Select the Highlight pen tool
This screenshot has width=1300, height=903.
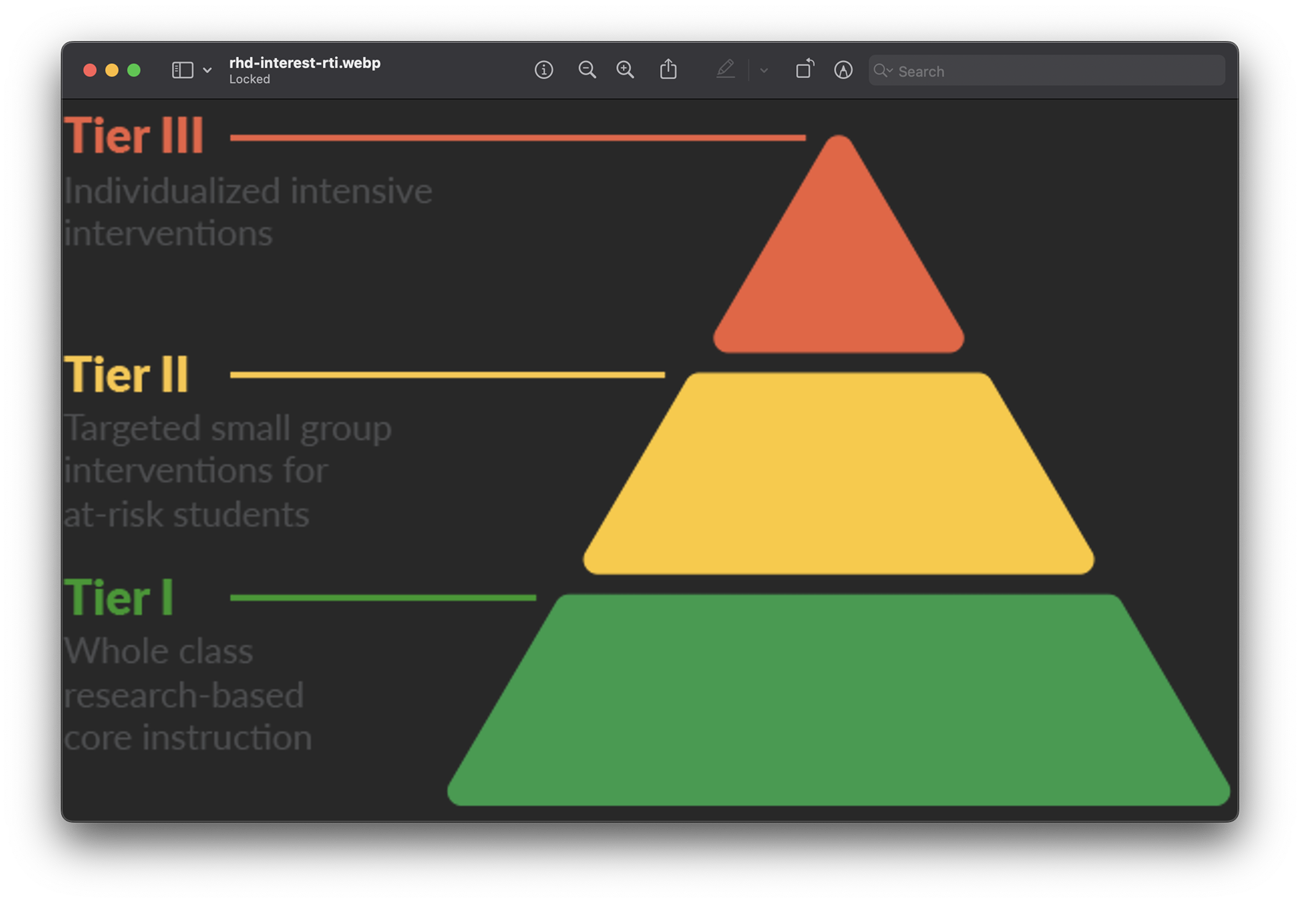click(725, 70)
